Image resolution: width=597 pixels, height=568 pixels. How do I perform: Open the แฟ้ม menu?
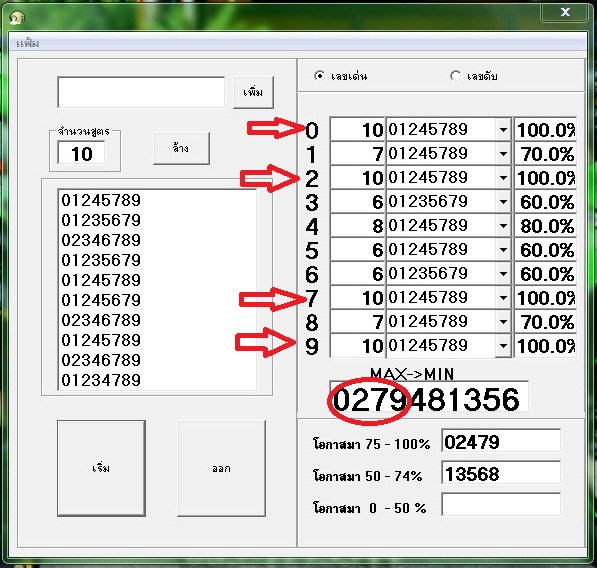(x=27, y=43)
